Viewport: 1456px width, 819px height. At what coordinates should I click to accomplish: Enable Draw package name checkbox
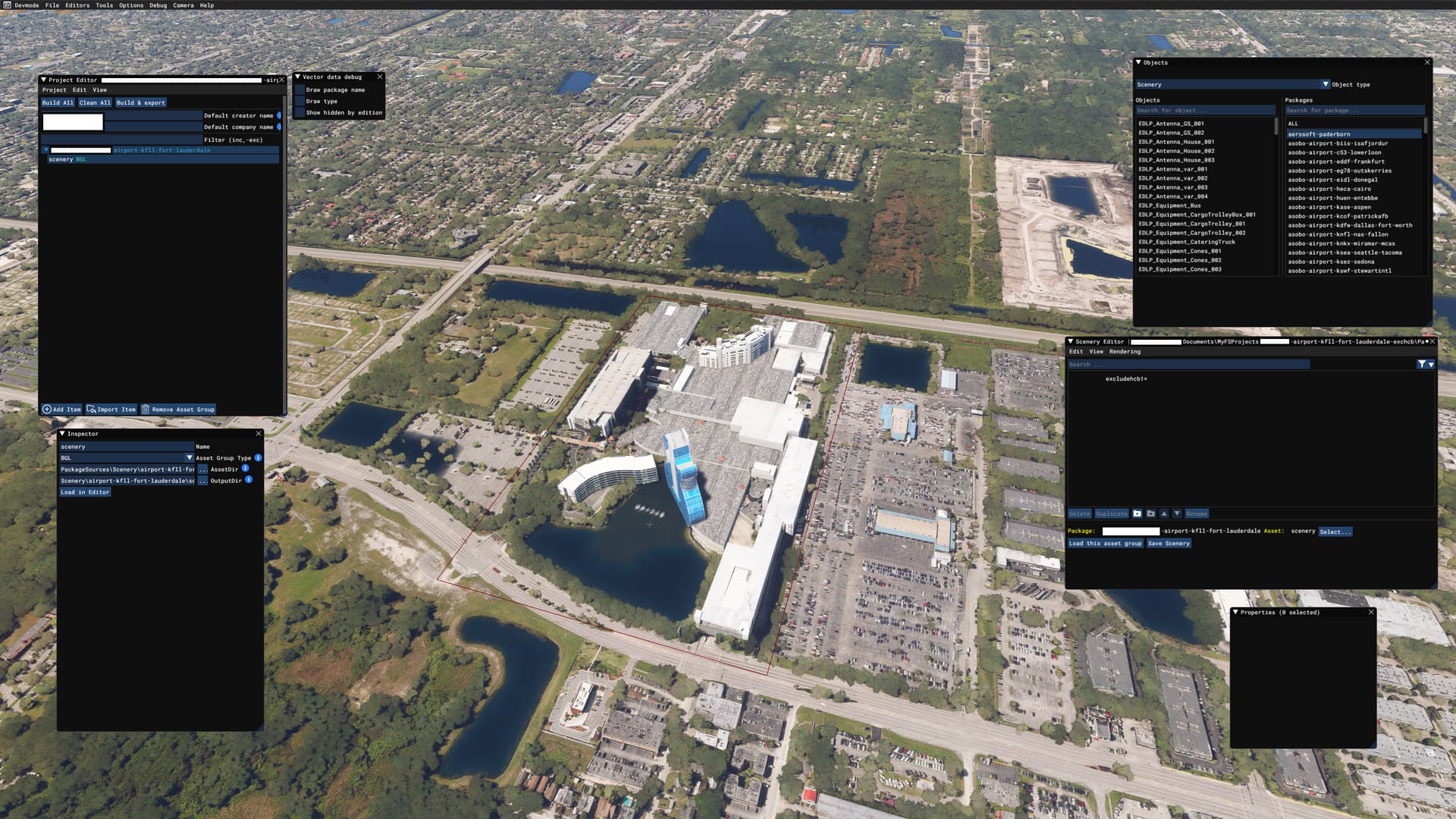tap(300, 89)
